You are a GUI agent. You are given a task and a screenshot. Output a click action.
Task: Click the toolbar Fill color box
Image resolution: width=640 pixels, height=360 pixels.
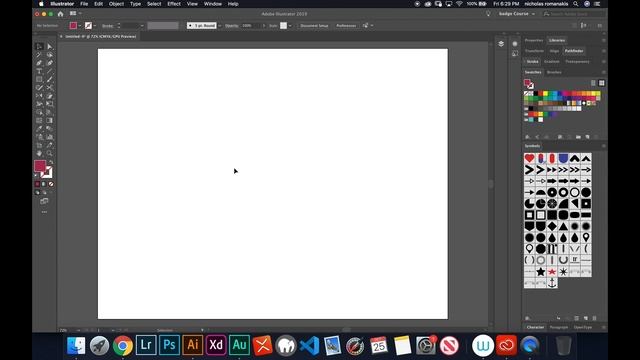[40, 166]
